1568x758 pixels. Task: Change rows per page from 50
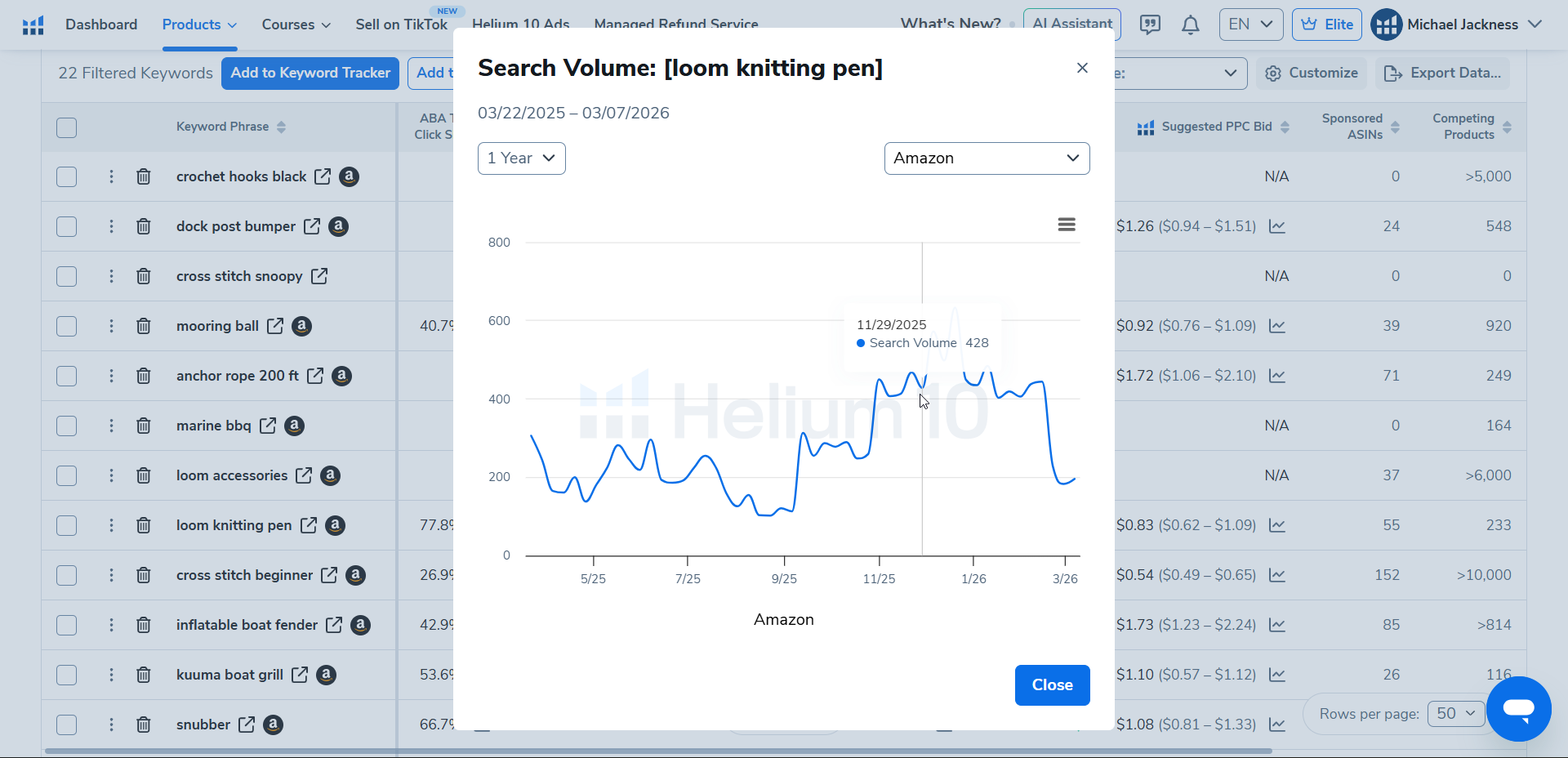tap(1455, 713)
